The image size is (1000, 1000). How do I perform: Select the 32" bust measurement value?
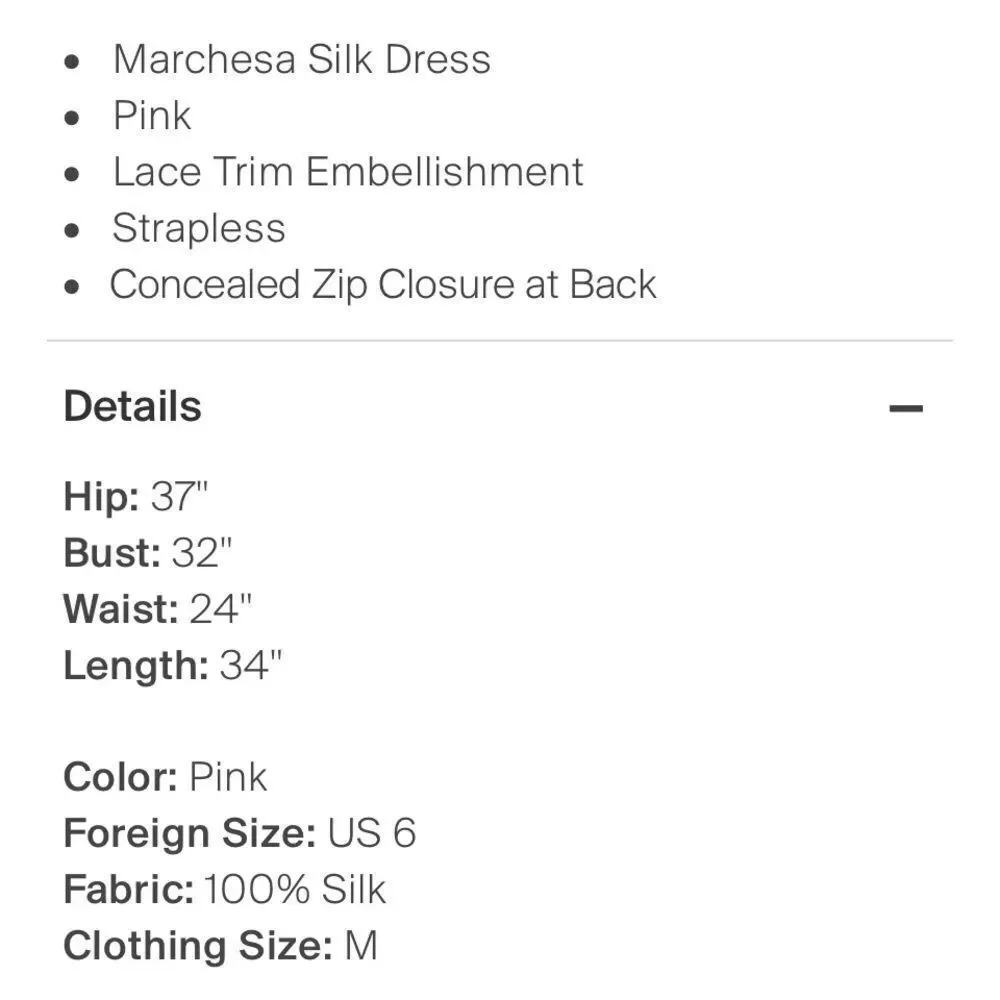(202, 553)
